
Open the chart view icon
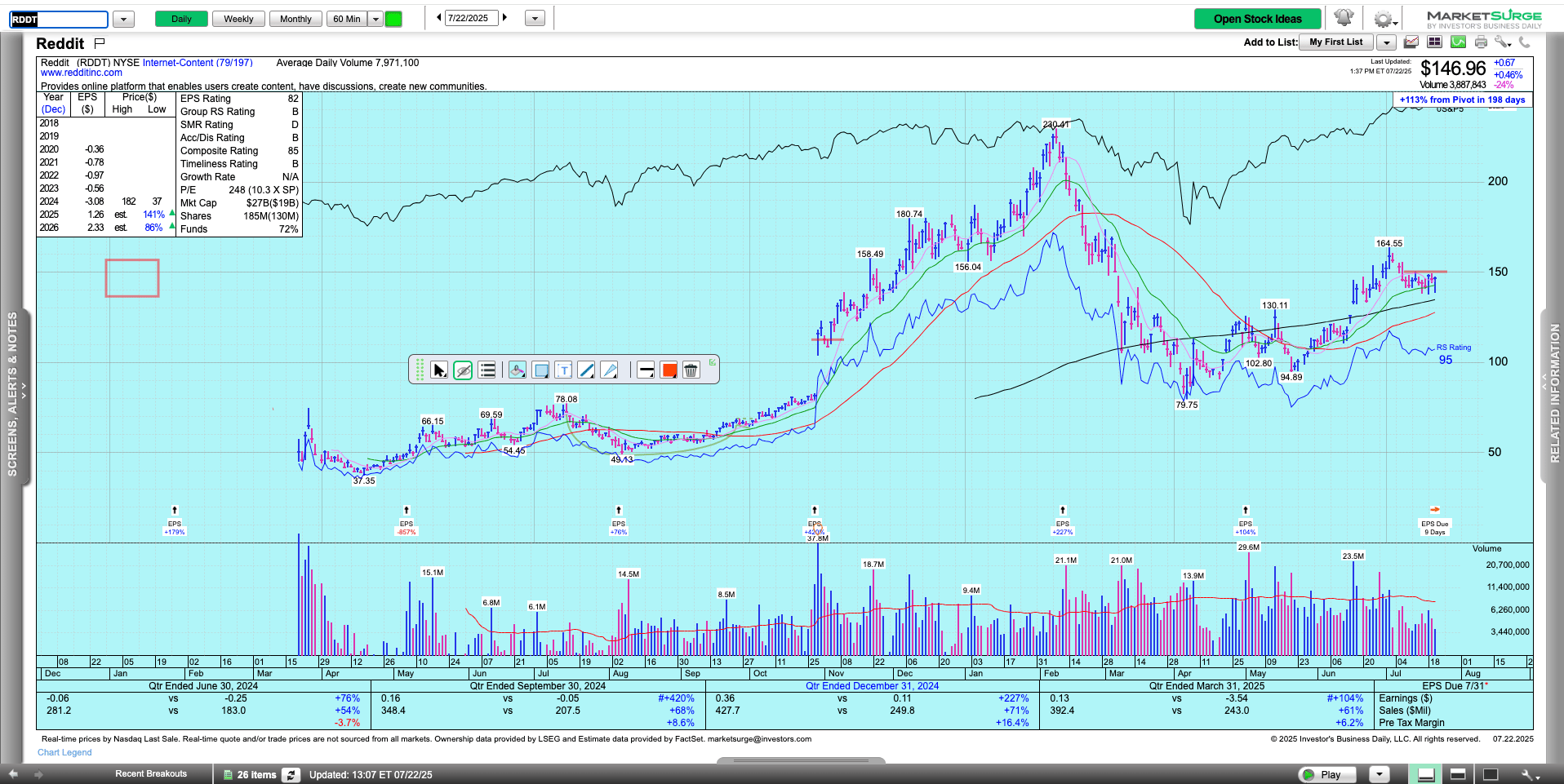(1411, 42)
